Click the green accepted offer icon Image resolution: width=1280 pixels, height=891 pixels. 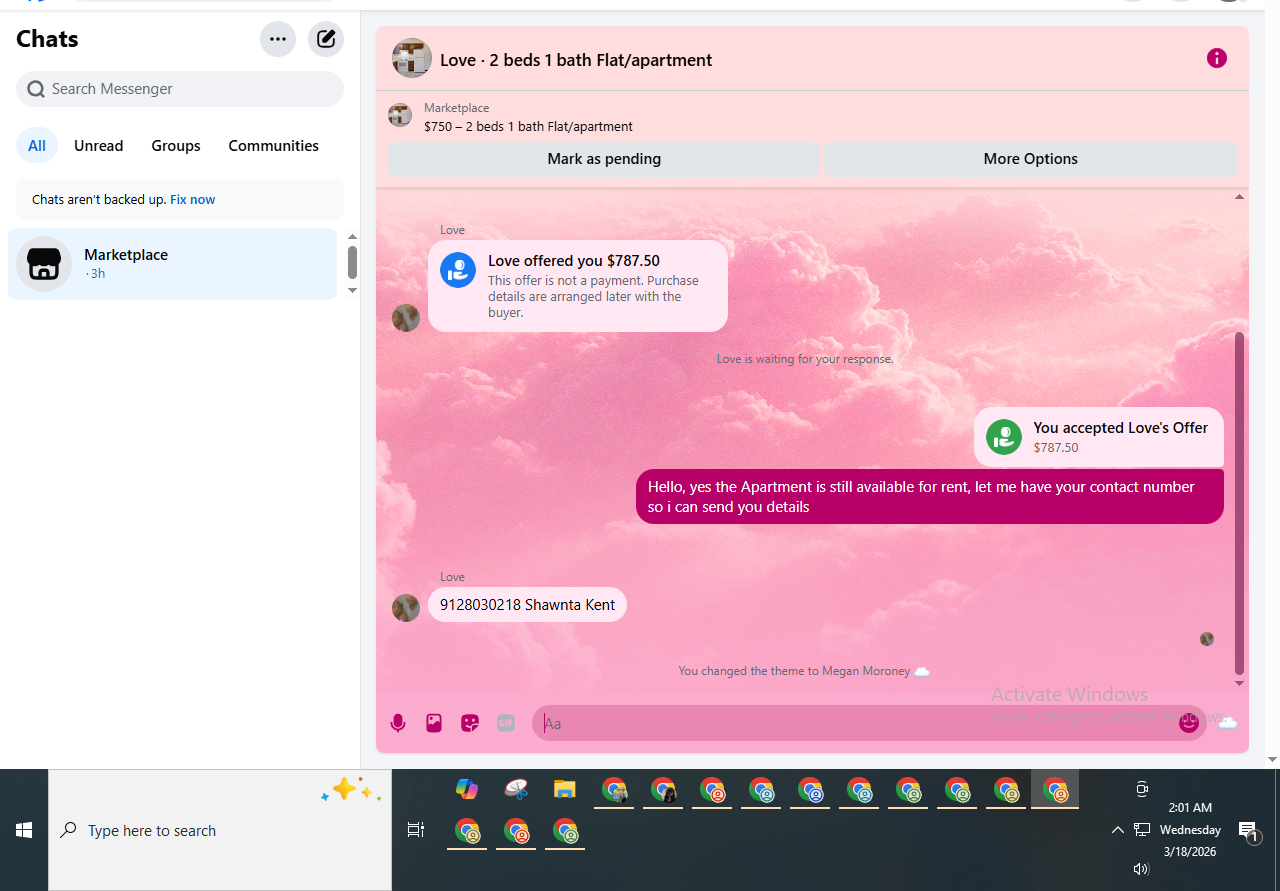(1004, 437)
